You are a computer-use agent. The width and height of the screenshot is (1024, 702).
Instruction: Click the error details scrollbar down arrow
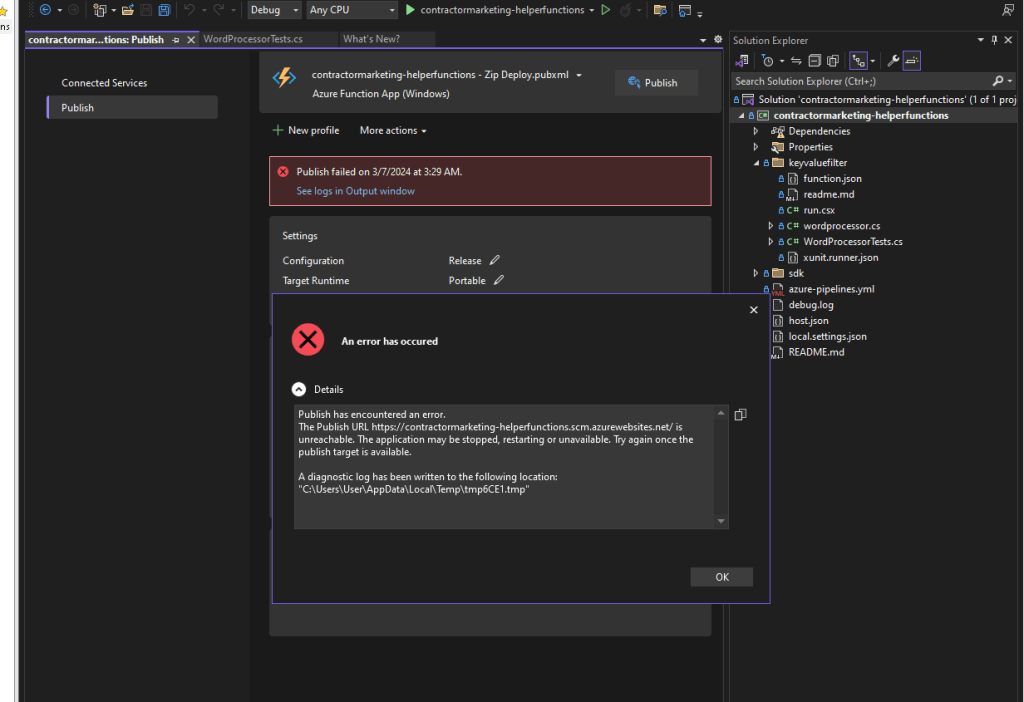click(x=721, y=521)
